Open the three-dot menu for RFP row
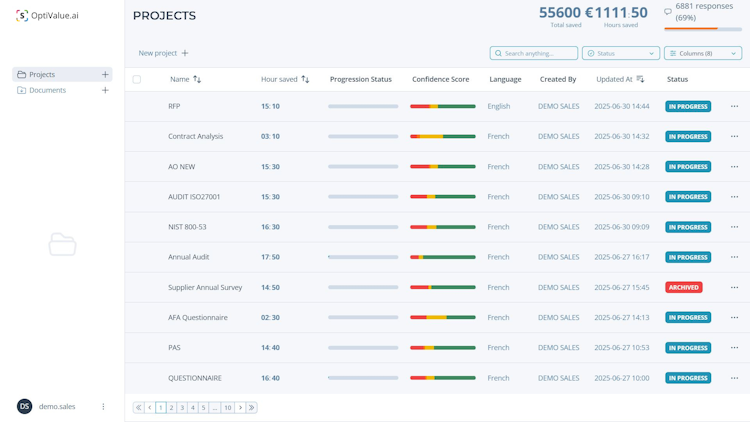The height and width of the screenshot is (422, 750). (734, 106)
